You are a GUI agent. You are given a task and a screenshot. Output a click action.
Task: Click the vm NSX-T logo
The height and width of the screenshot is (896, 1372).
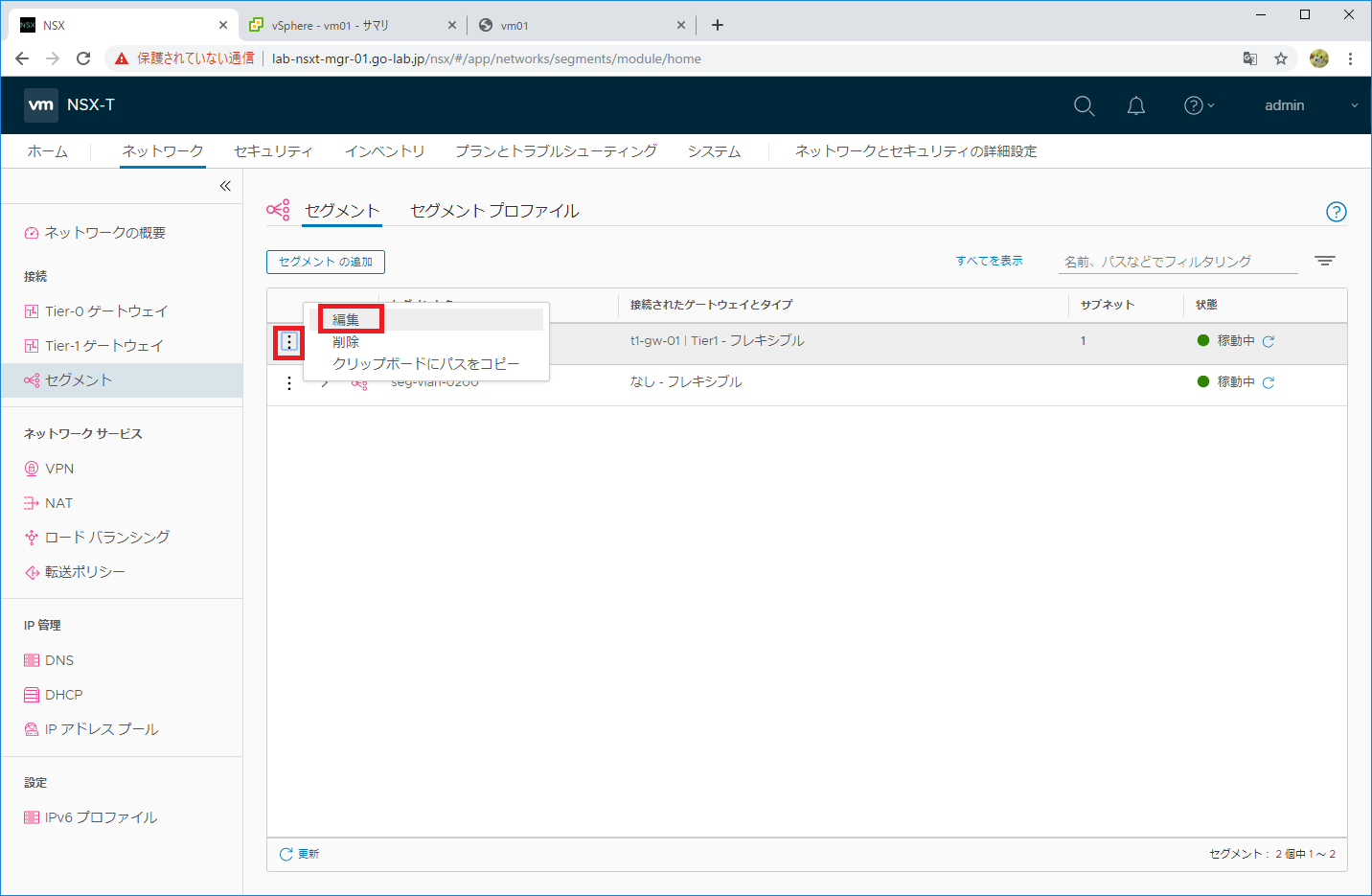pyautogui.click(x=71, y=105)
